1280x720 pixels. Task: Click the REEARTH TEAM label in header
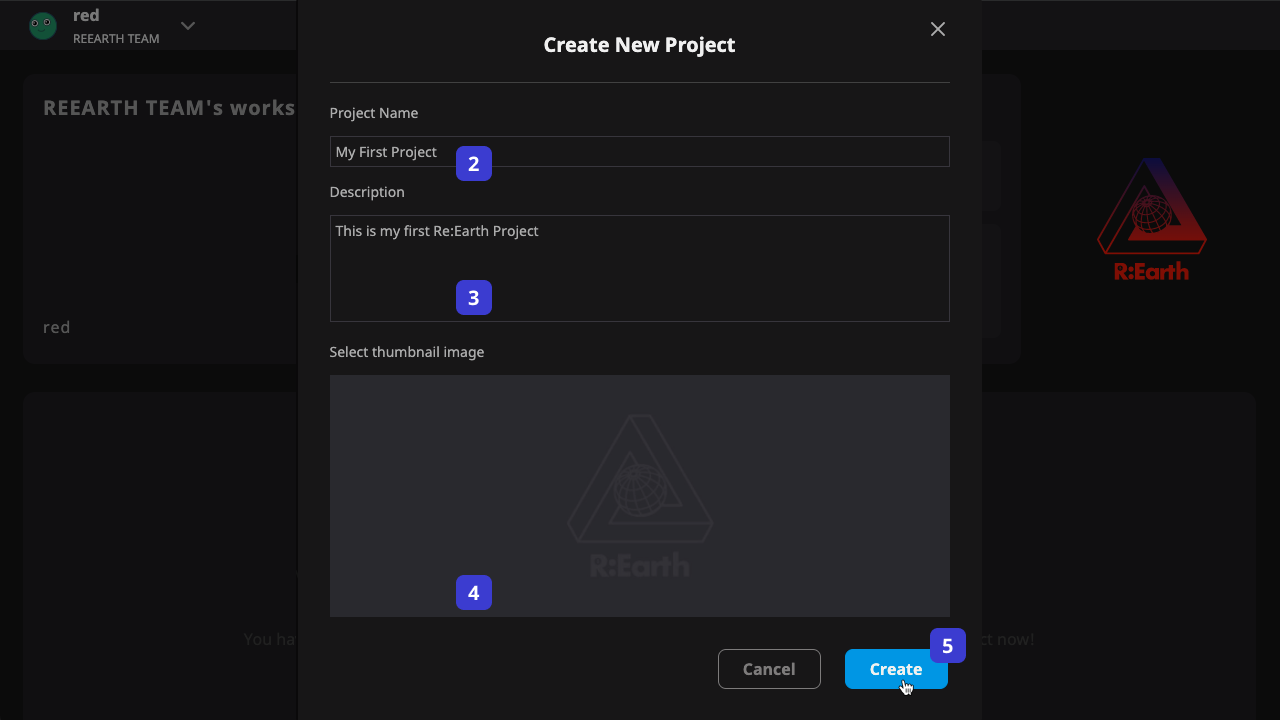pos(116,38)
